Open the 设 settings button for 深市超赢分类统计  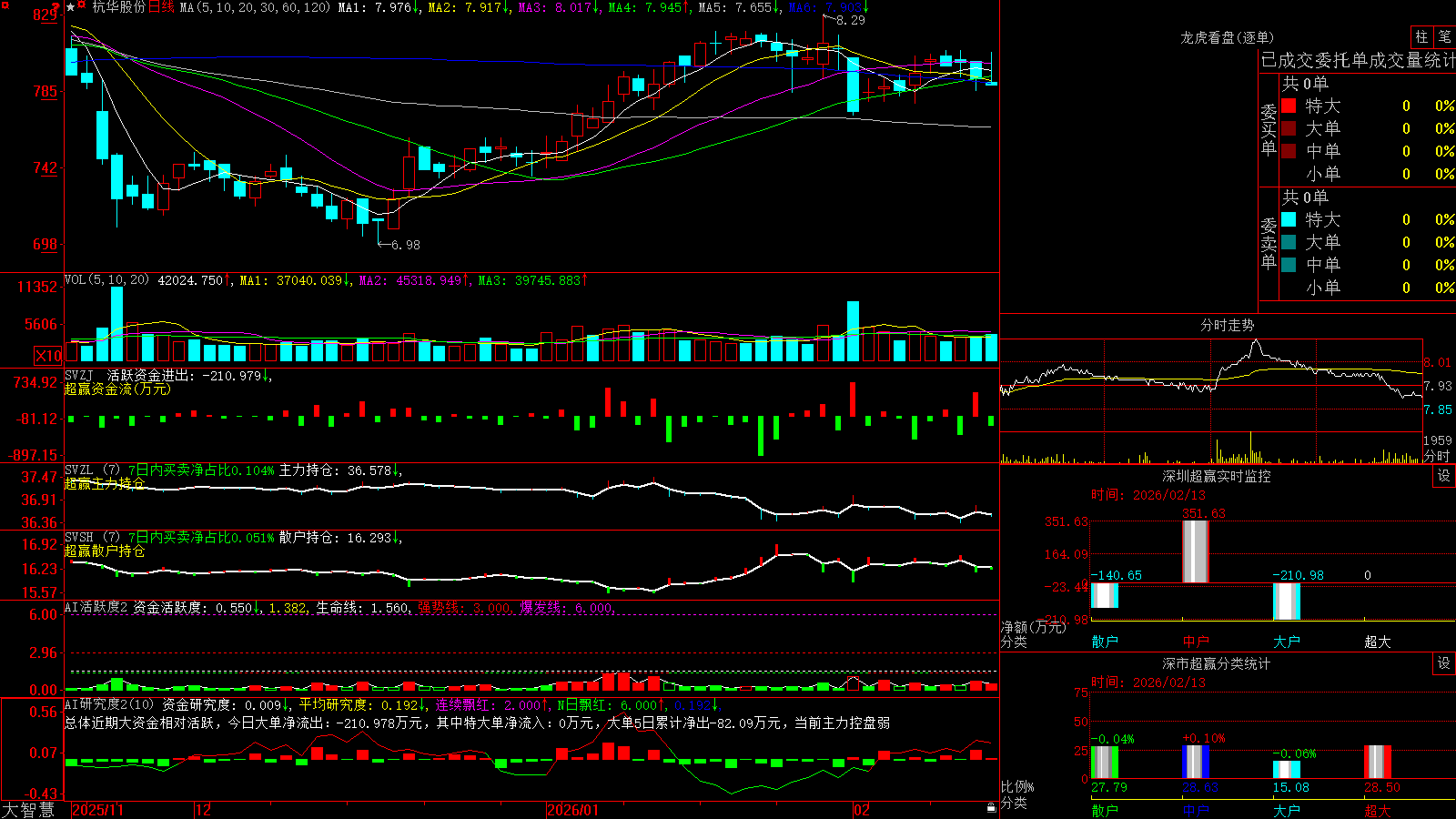coord(1444,663)
